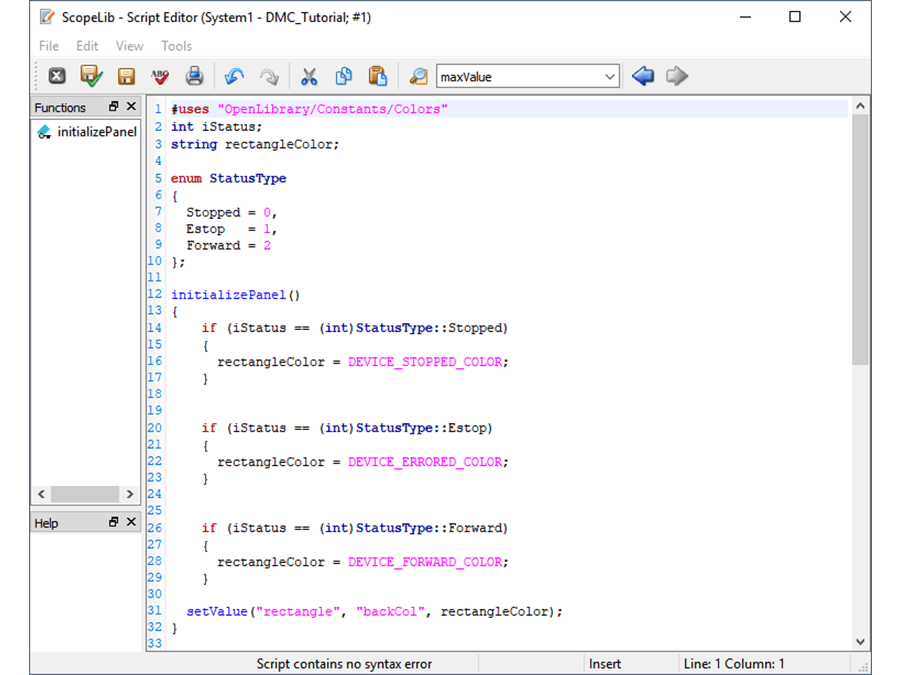Click the editor vertical scrollbar thumb
The image size is (900, 675).
pyautogui.click(x=860, y=239)
